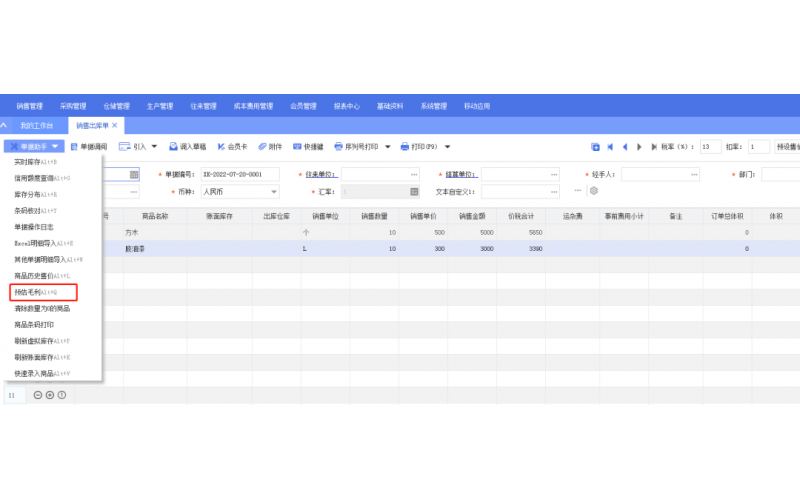Click the 预设售价 button
Screen dimensions: 800x500
click(x=787, y=147)
